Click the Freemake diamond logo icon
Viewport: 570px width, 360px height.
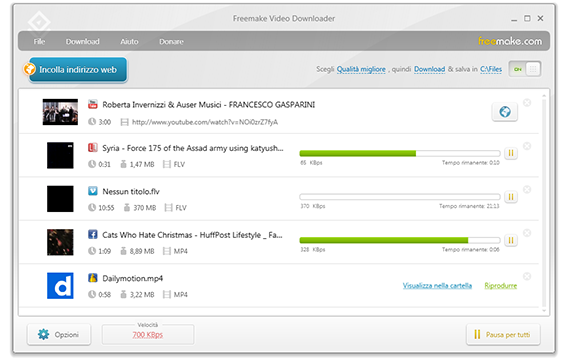[x=39, y=23]
